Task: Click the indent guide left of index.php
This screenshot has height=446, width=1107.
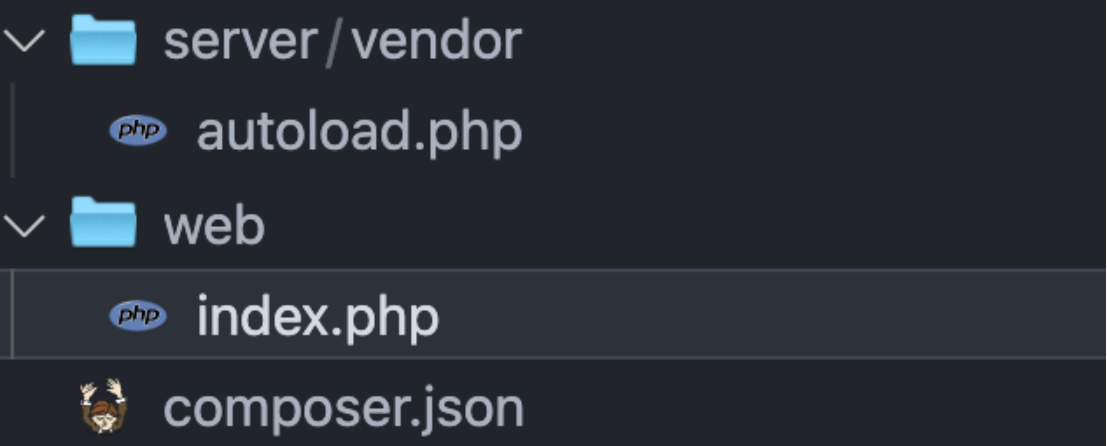Action: 12,316
